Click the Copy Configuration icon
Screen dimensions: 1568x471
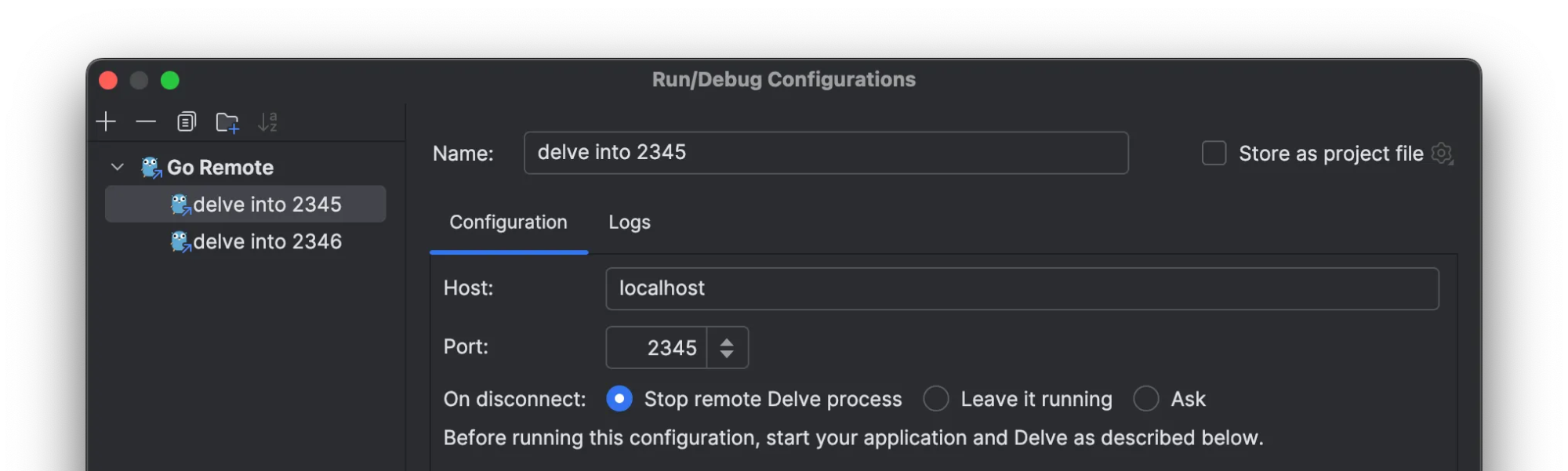pyautogui.click(x=187, y=122)
